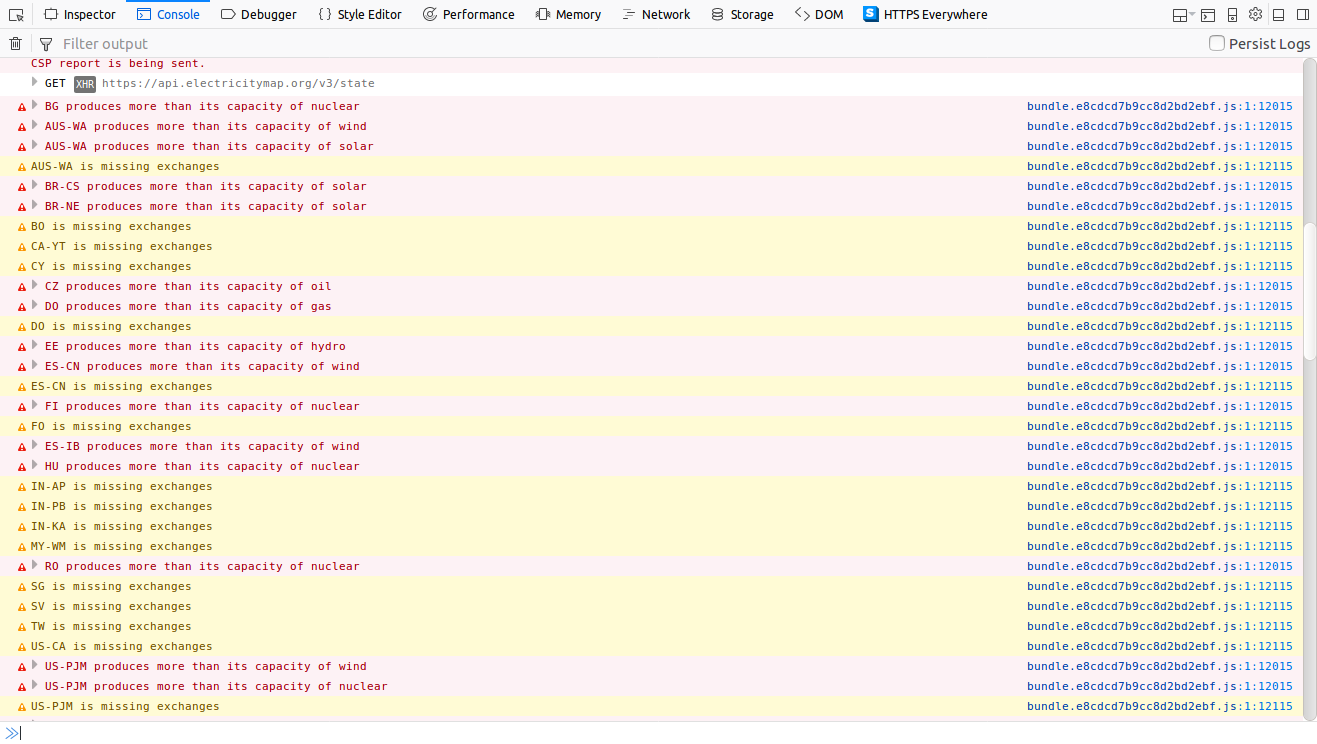
Task: Open the Debugger tab
Action: coord(258,15)
